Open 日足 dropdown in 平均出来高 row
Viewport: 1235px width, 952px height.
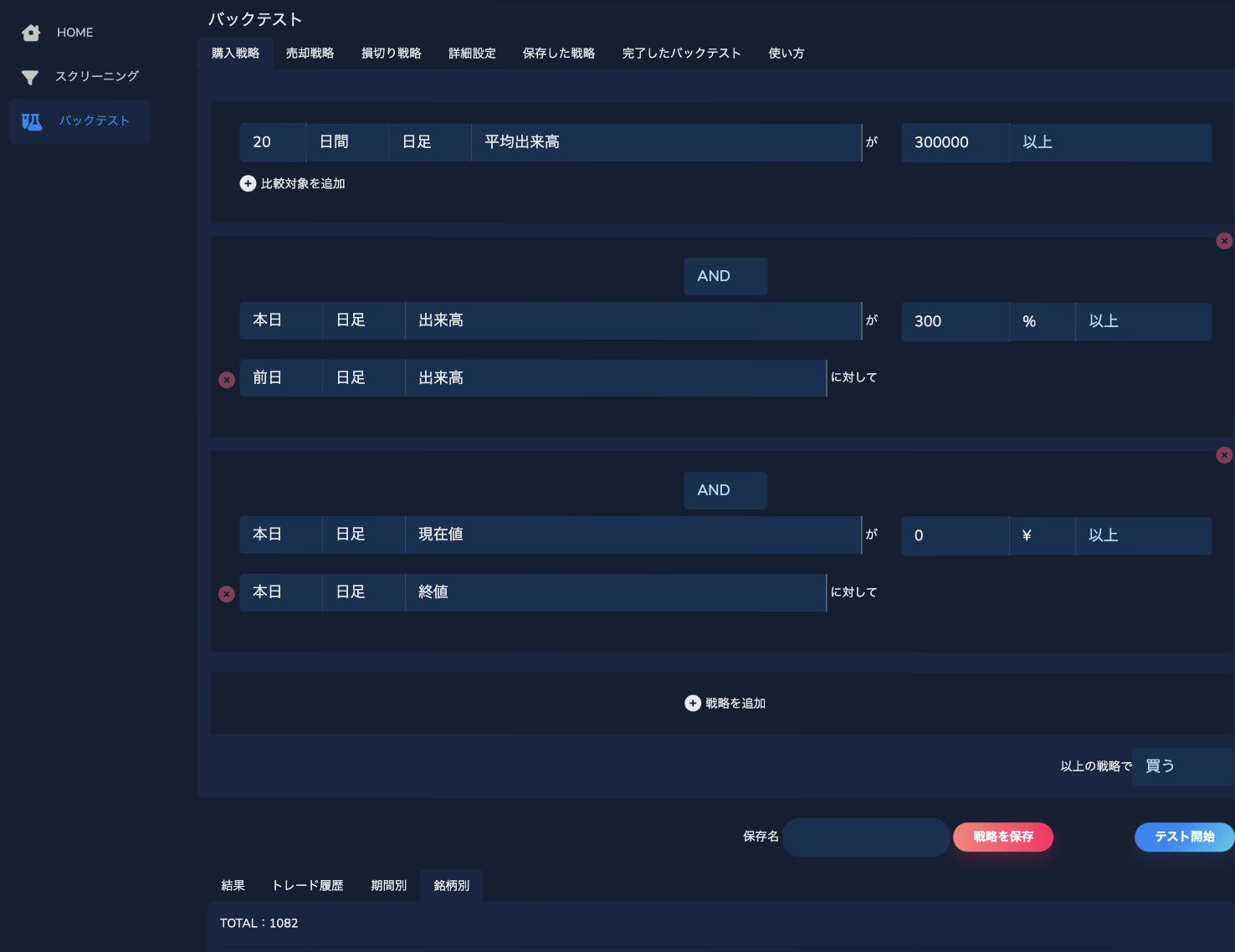click(430, 142)
